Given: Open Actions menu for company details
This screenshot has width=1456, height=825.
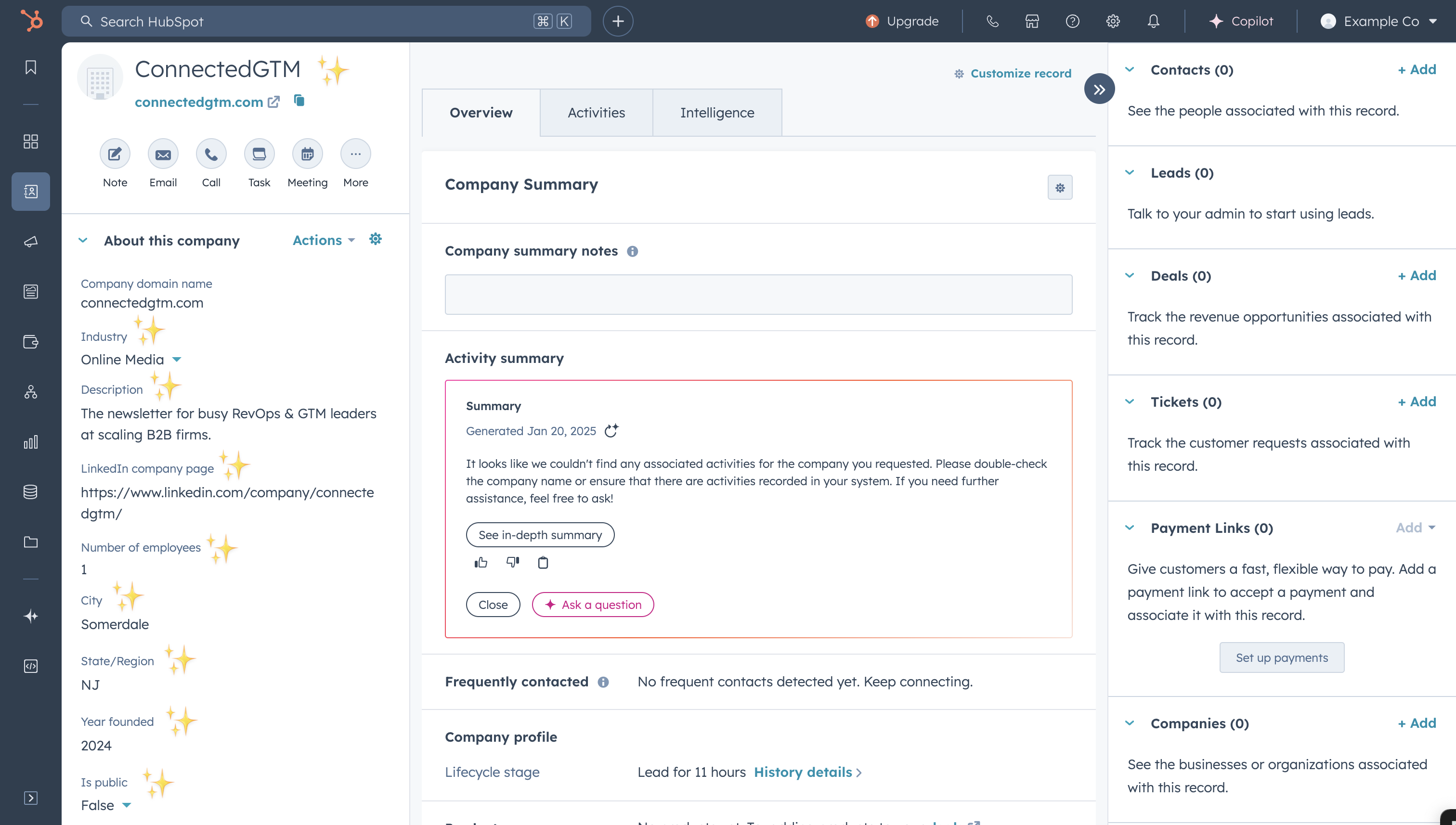Looking at the screenshot, I should click(323, 239).
